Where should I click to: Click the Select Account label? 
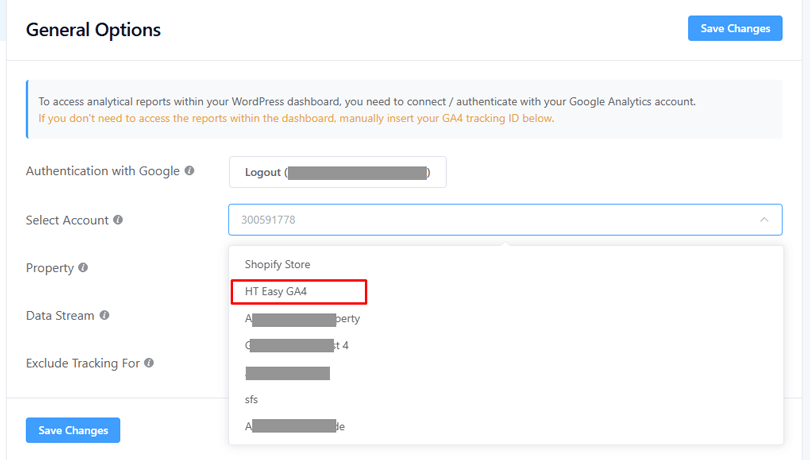pyautogui.click(x=67, y=220)
